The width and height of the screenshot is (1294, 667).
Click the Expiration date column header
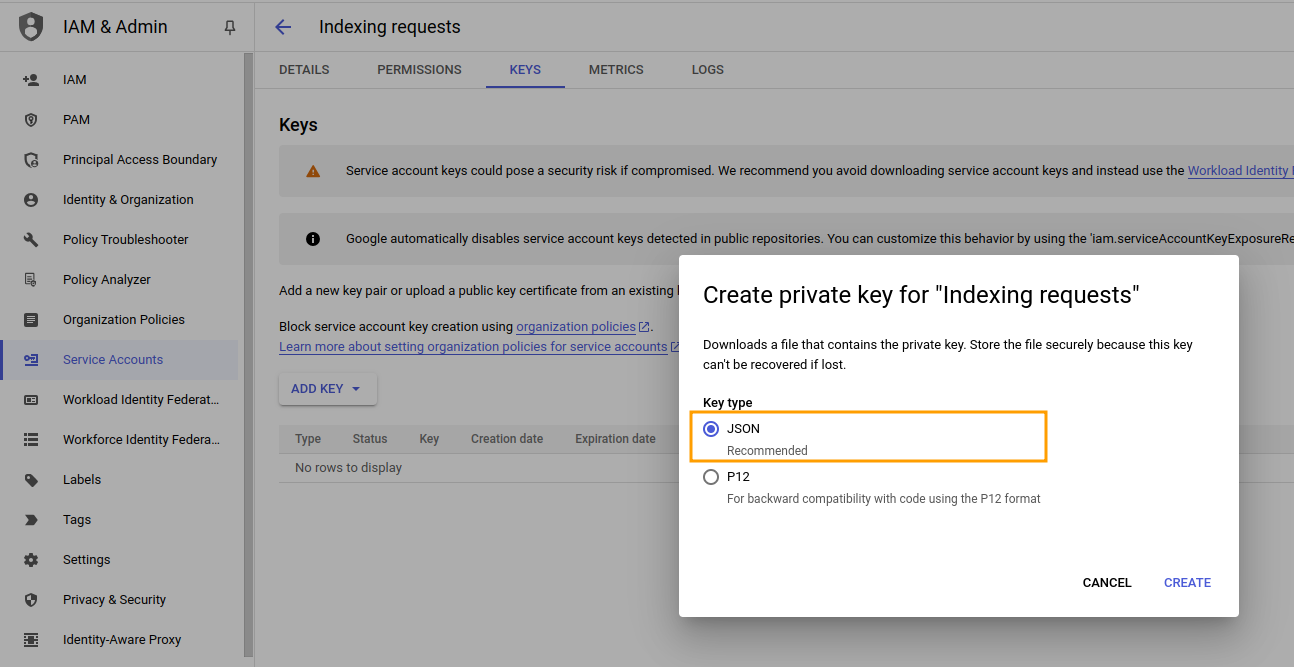pos(615,439)
